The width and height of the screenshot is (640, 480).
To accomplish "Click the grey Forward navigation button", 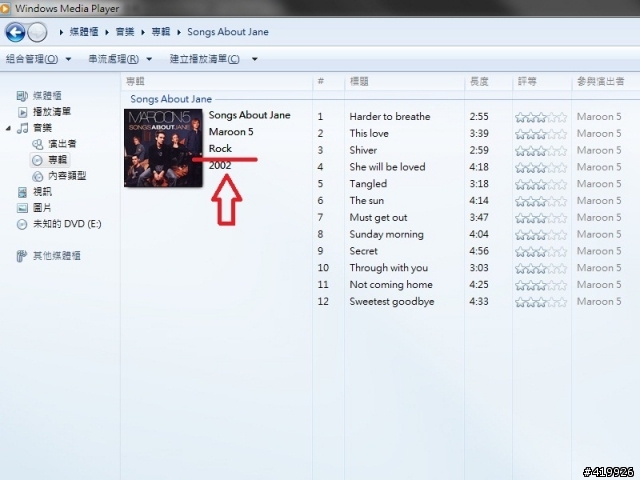I will (x=38, y=32).
